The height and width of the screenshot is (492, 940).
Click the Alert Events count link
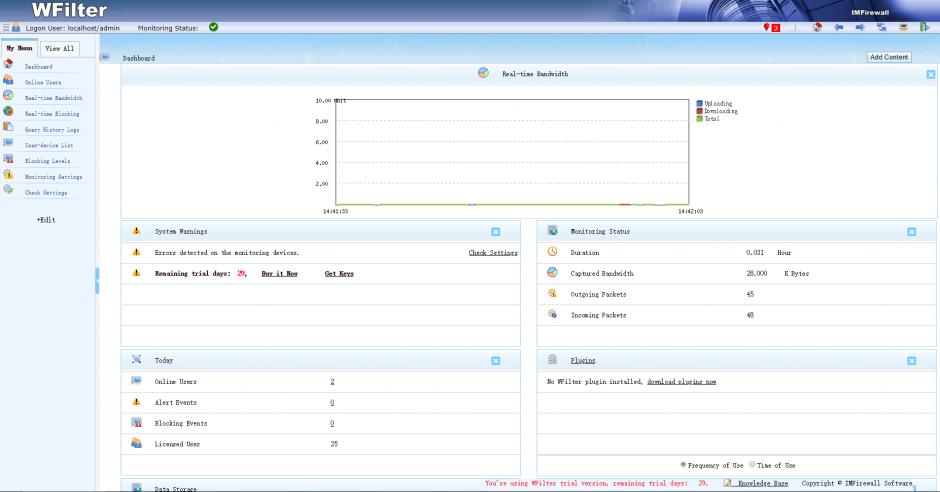point(332,403)
